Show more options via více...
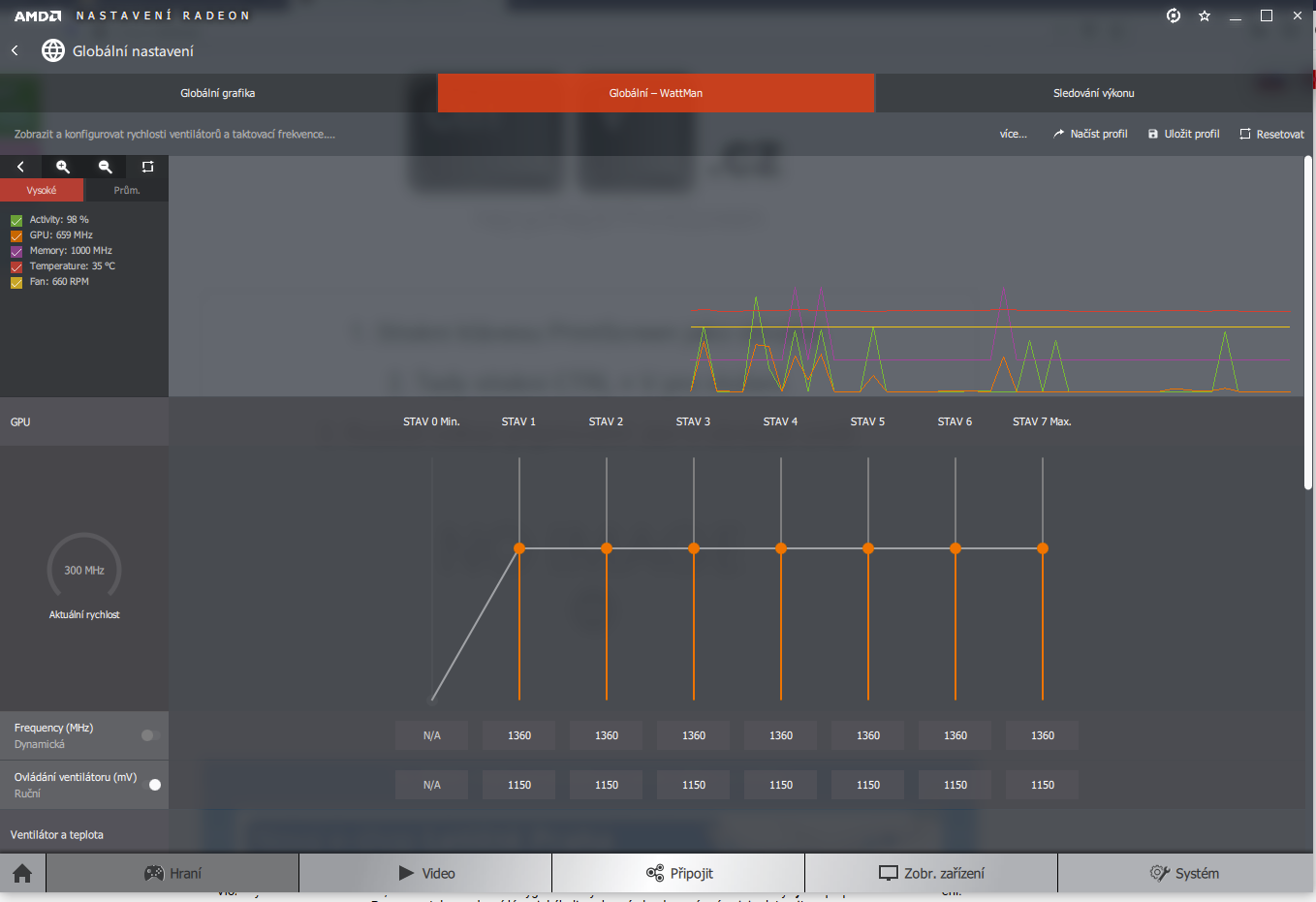 1014,134
